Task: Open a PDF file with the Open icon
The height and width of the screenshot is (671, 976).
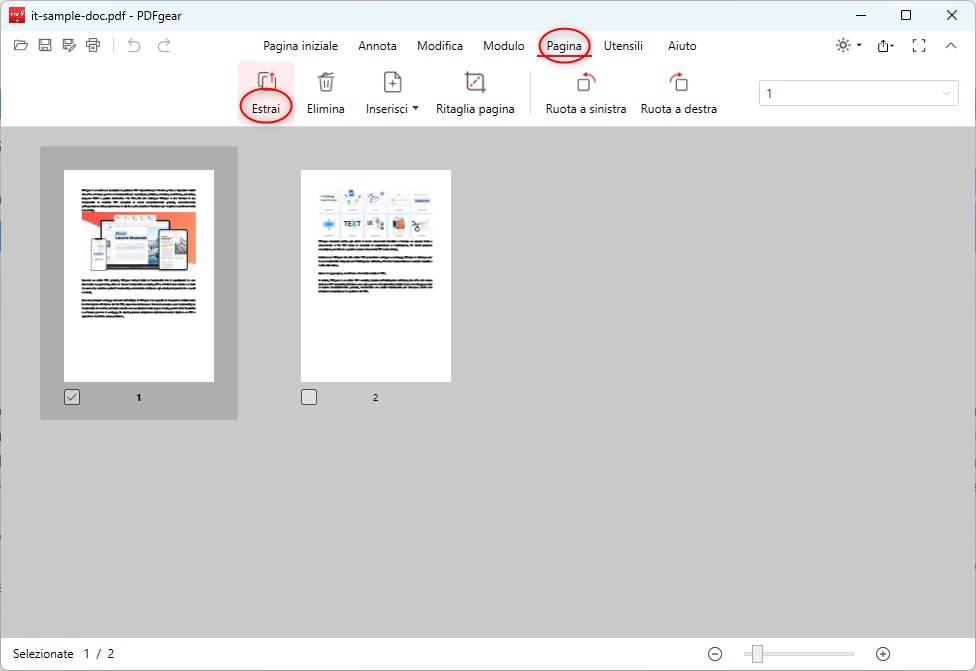Action: pyautogui.click(x=20, y=45)
